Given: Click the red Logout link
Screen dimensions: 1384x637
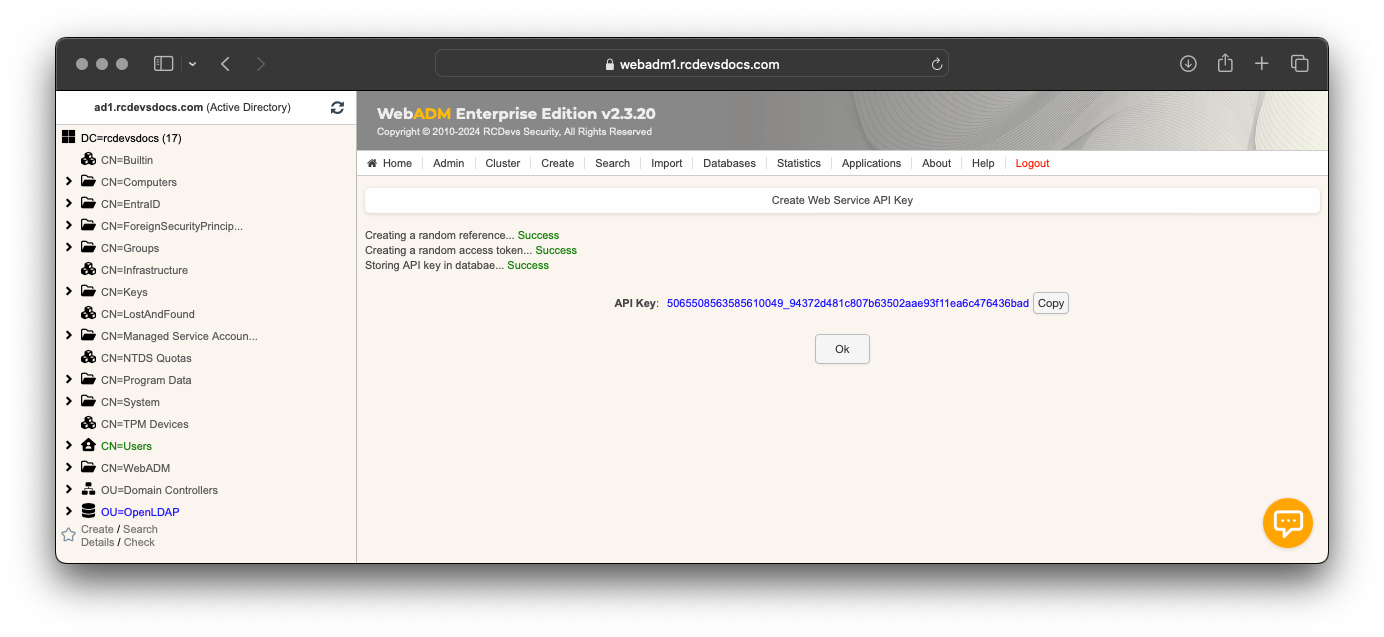Looking at the screenshot, I should pyautogui.click(x=1032, y=163).
